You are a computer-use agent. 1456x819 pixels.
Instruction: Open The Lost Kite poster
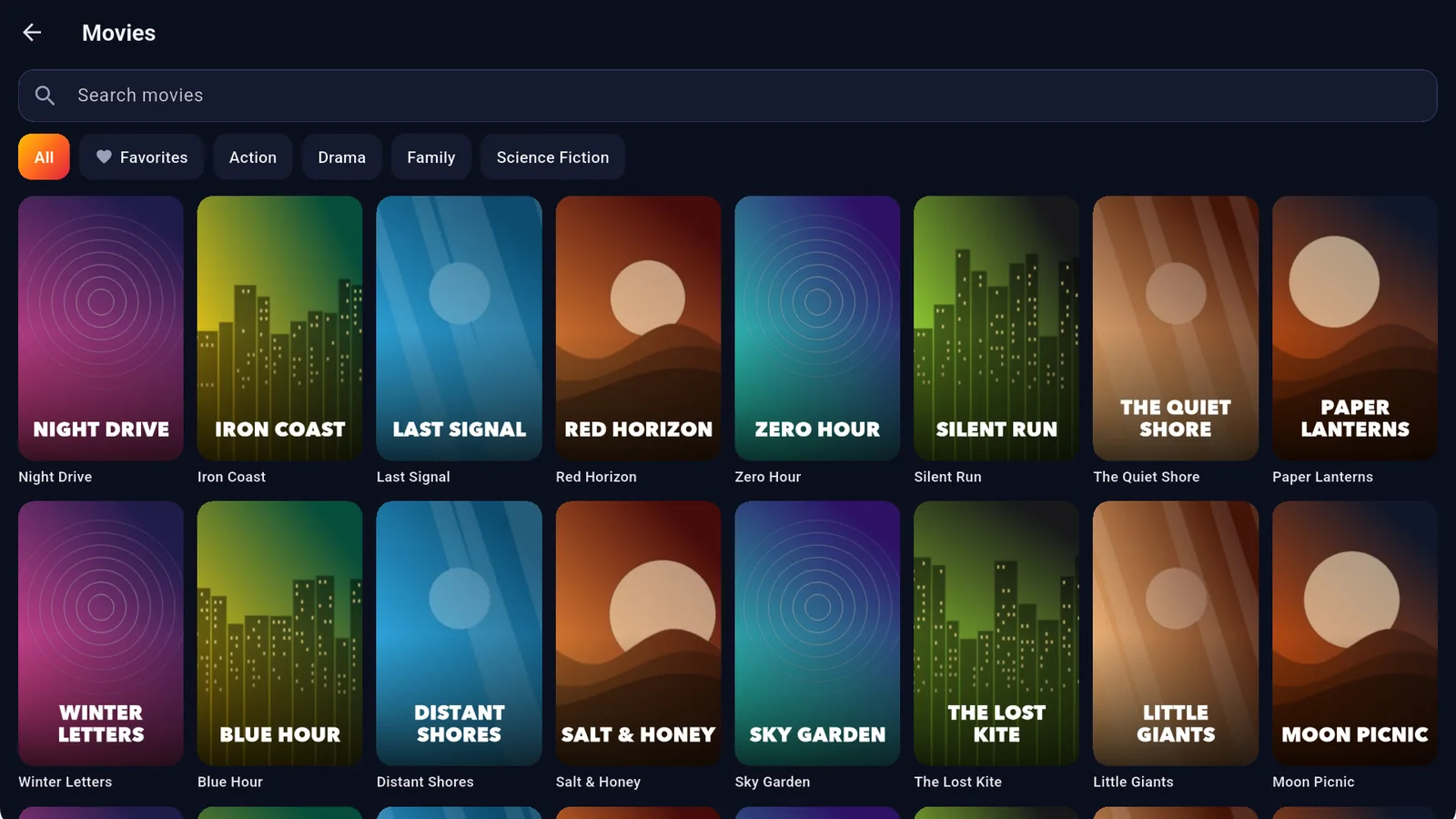(996, 633)
